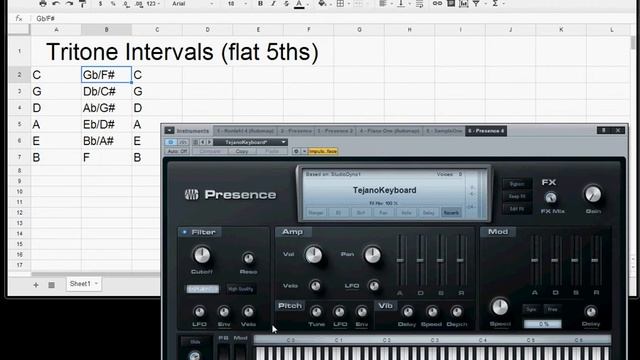Toggle the High Quality filter button

click(241, 289)
